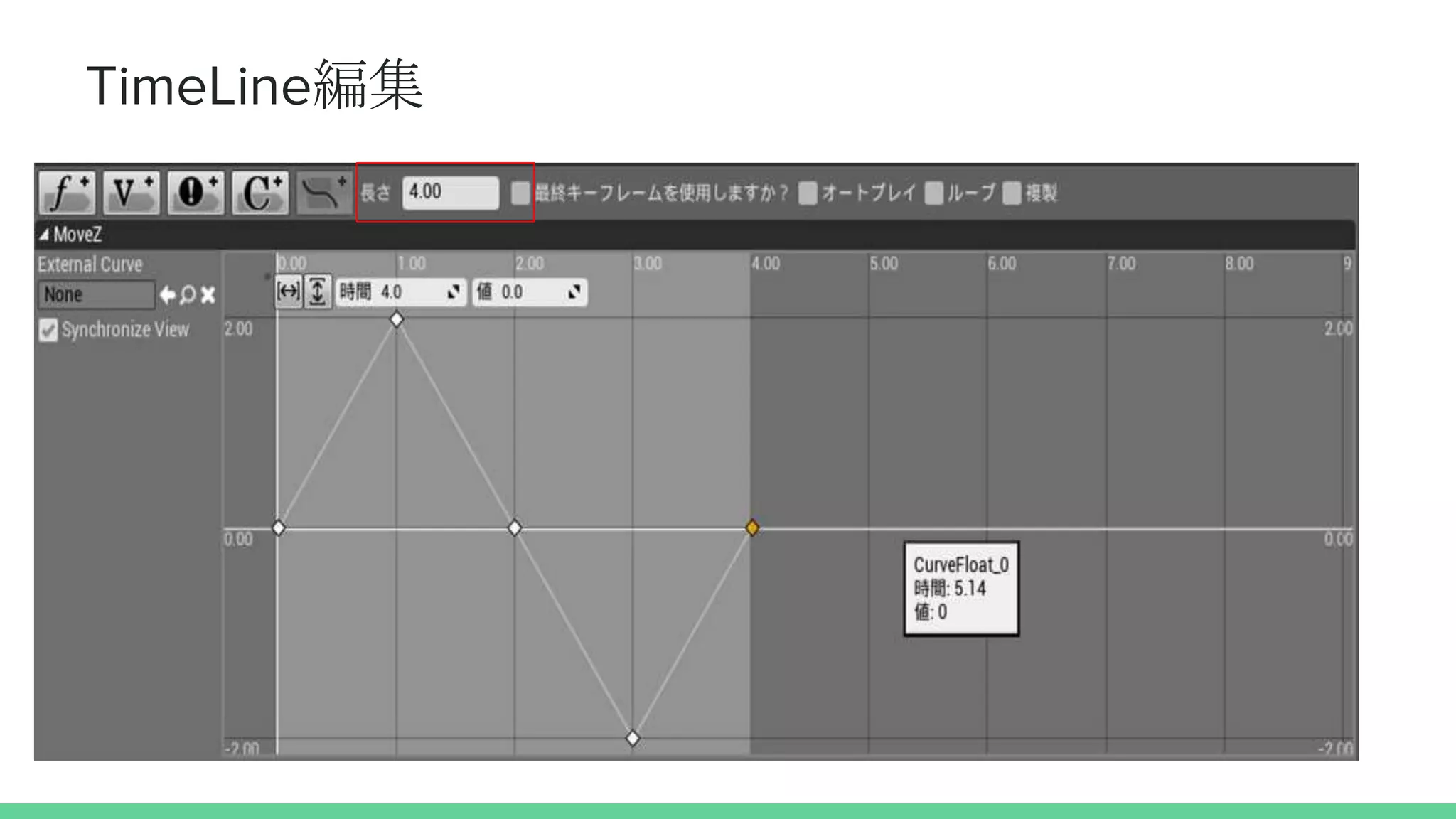Screen dimensions: 1456x819
Task: Select the keyframe at time 1.00 value 2.00
Action: [x=397, y=319]
